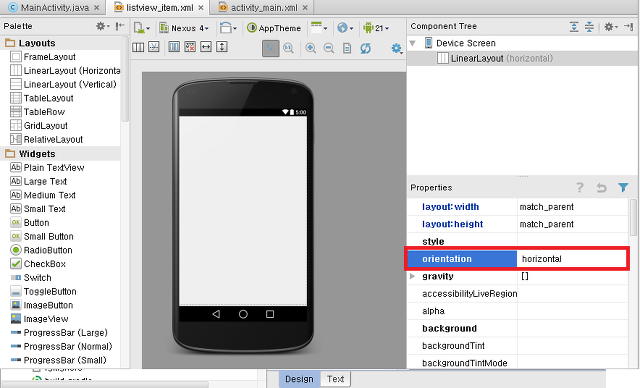The height and width of the screenshot is (388, 640).
Task: Select RelativeLayout in the Palette
Action: pos(46,140)
